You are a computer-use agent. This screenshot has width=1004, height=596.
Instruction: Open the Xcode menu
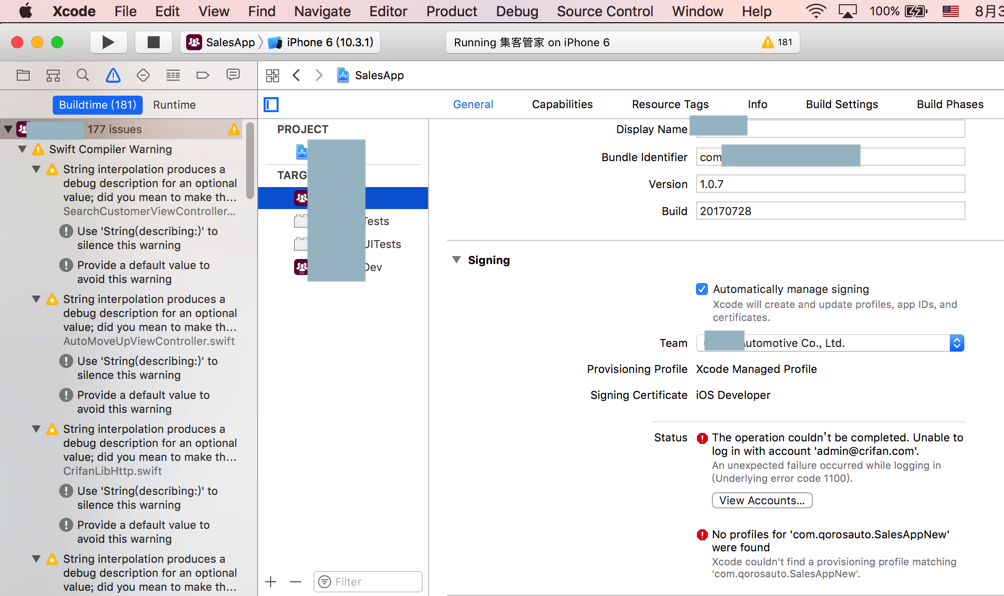pos(74,11)
